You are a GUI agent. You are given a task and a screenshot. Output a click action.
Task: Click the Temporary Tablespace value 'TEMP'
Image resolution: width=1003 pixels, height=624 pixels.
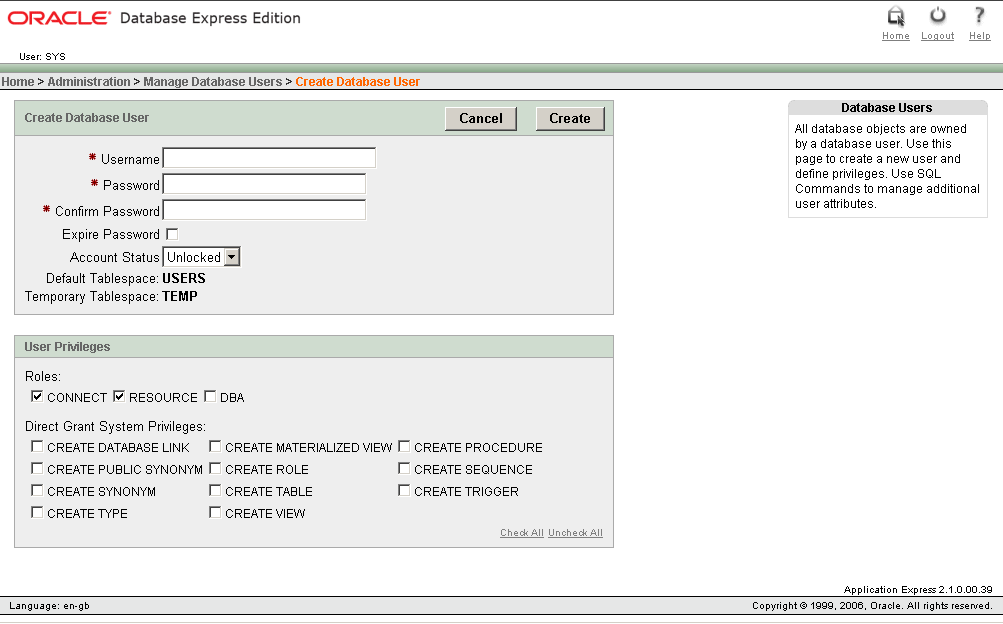click(x=180, y=296)
